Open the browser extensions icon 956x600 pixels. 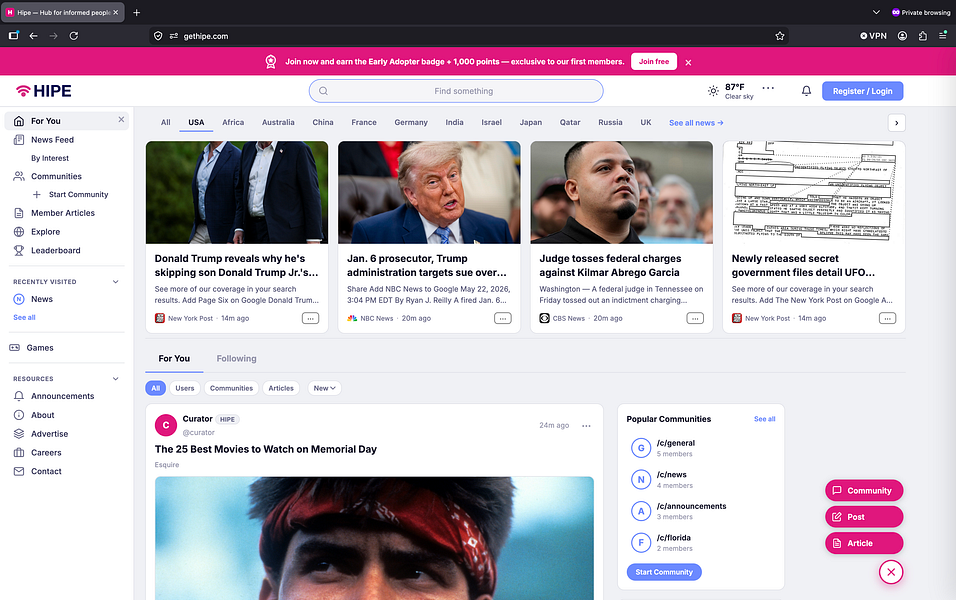coord(922,36)
